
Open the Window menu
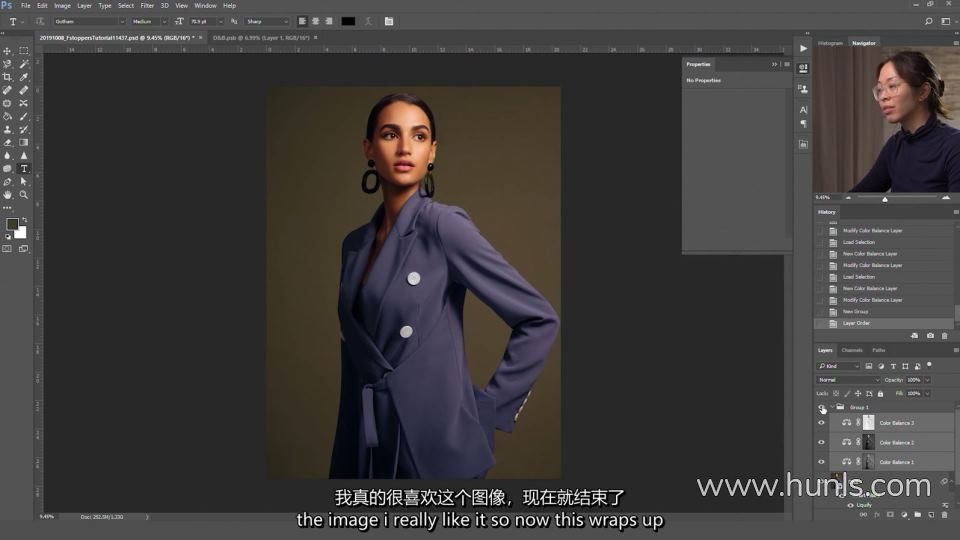click(x=205, y=6)
